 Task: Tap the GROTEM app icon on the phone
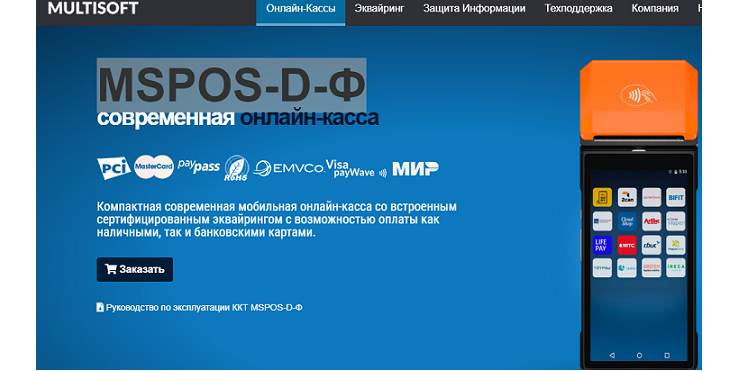click(651, 267)
